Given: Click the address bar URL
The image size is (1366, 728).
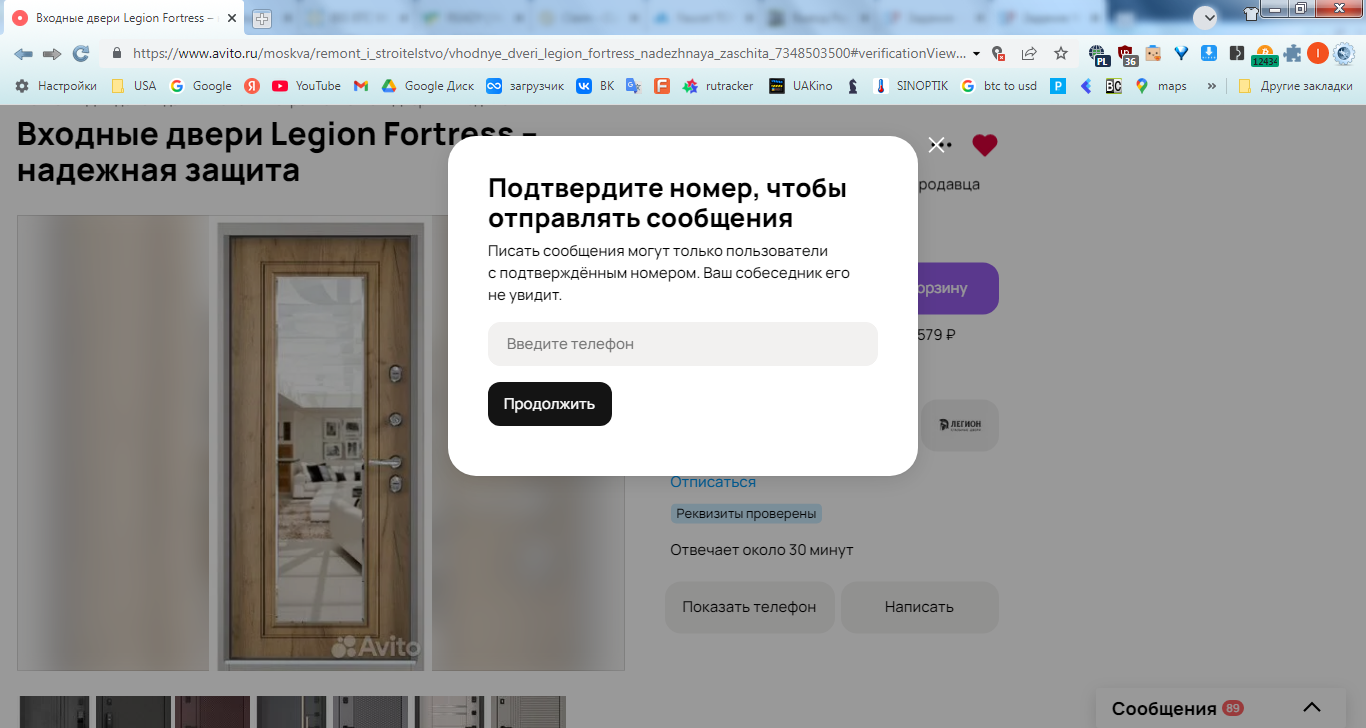Looking at the screenshot, I should pyautogui.click(x=549, y=54).
